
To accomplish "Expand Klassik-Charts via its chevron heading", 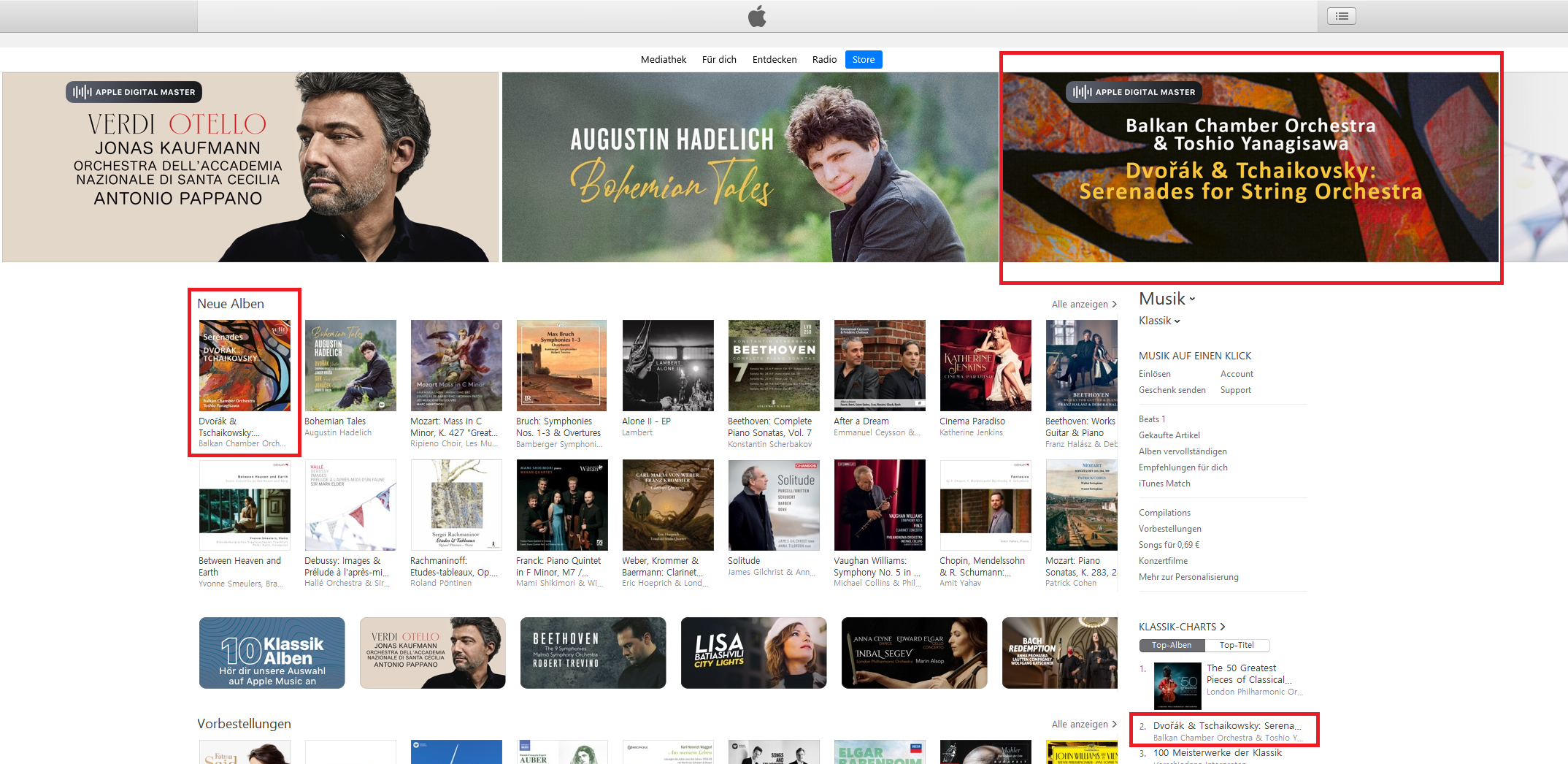I will [x=1182, y=627].
